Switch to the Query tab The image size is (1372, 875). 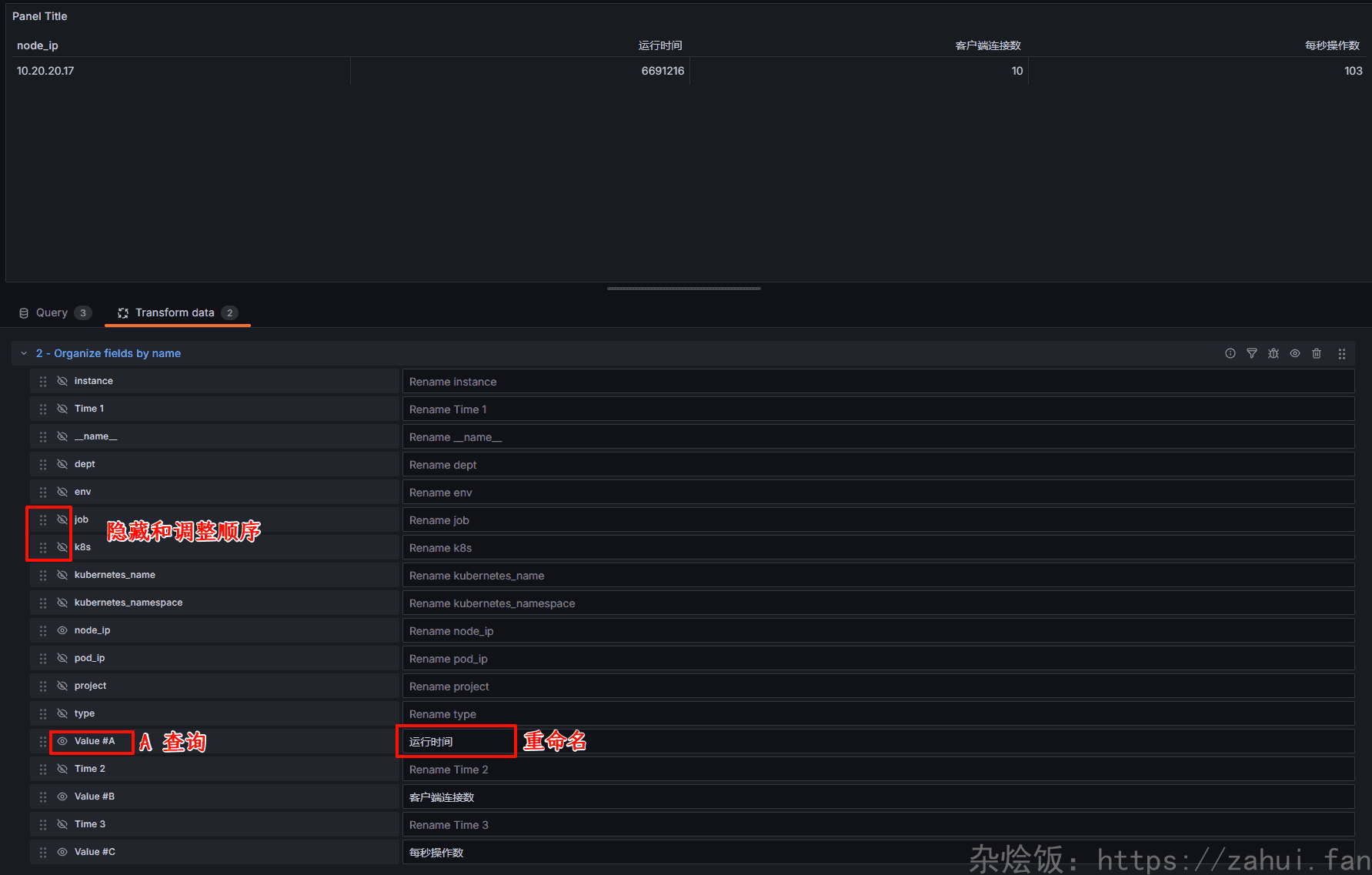tap(52, 312)
